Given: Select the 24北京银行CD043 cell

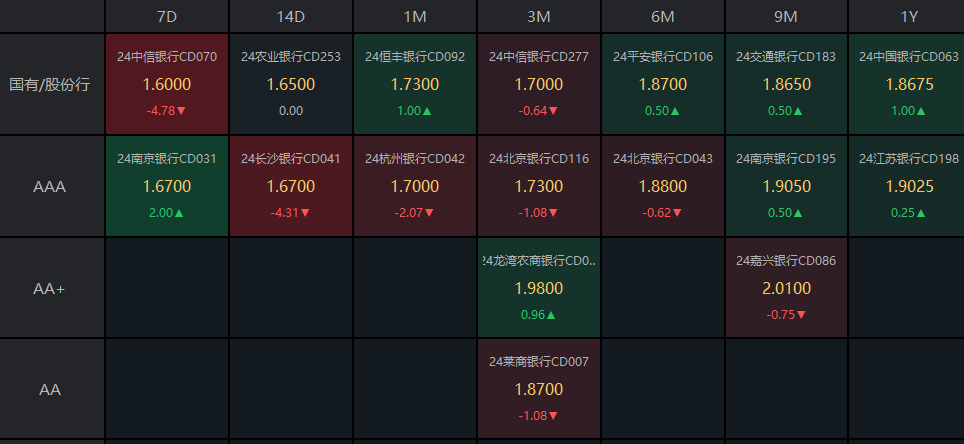Looking at the screenshot, I should pyautogui.click(x=663, y=186).
